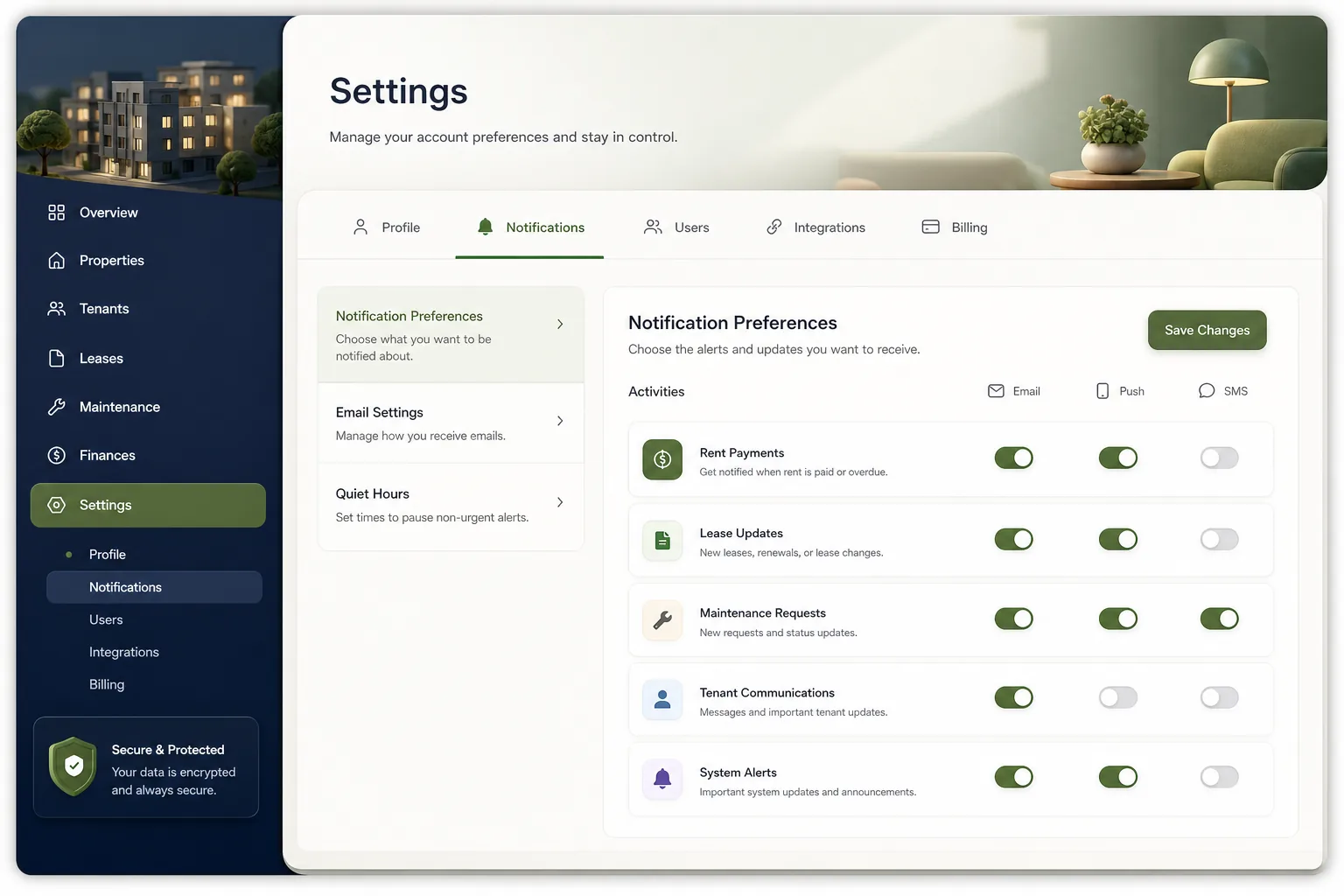Select Notifications in sidebar submenu
Image resolution: width=1344 pixels, height=896 pixels.
154,587
